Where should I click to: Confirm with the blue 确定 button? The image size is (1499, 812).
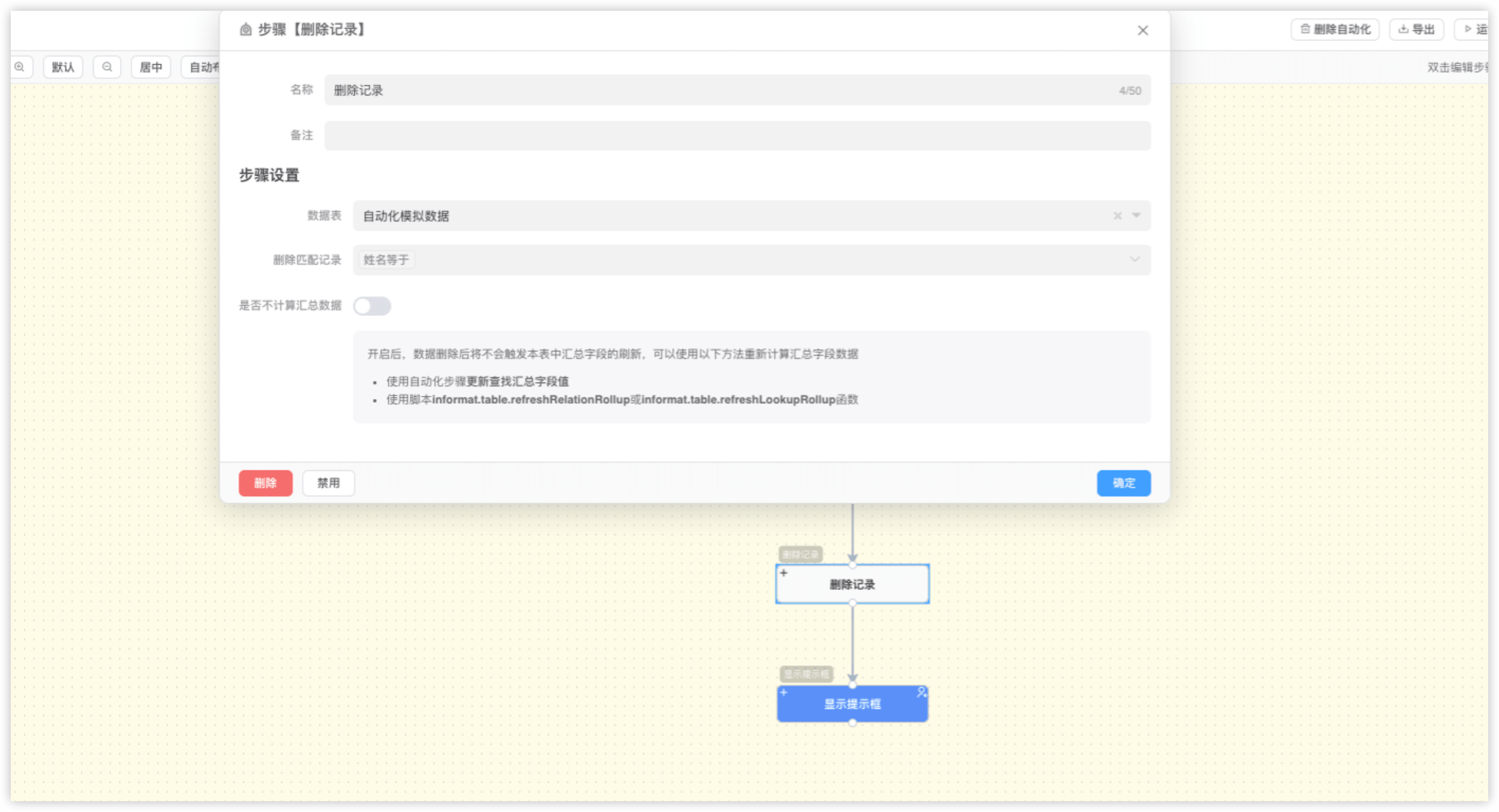pos(1123,483)
